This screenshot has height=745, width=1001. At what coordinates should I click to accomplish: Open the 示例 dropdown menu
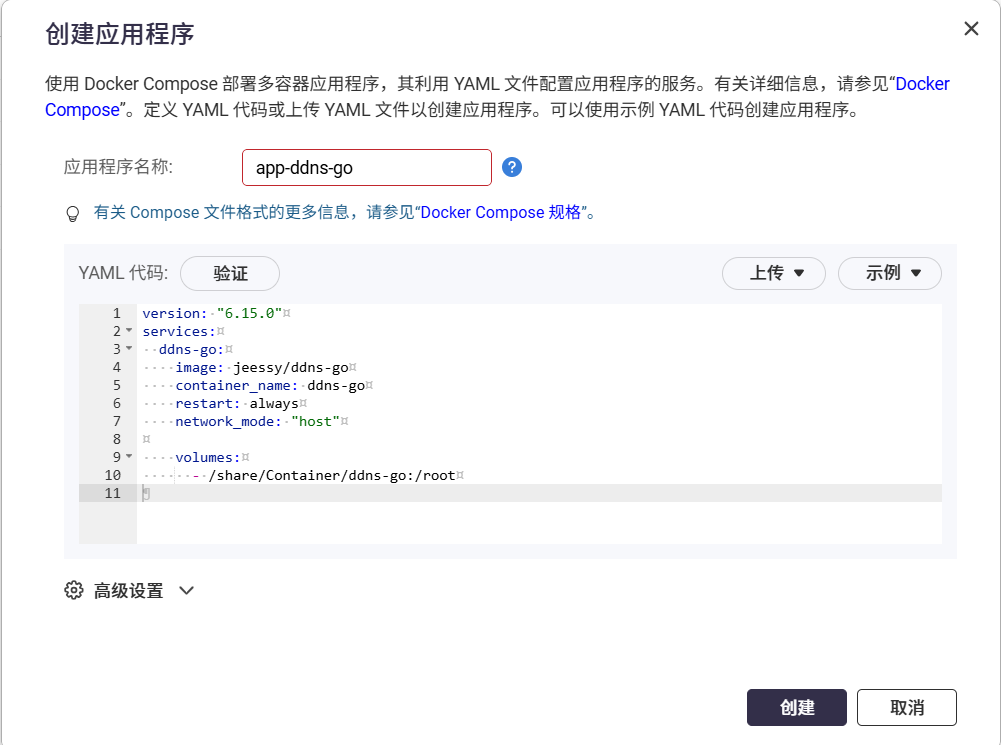click(889, 273)
